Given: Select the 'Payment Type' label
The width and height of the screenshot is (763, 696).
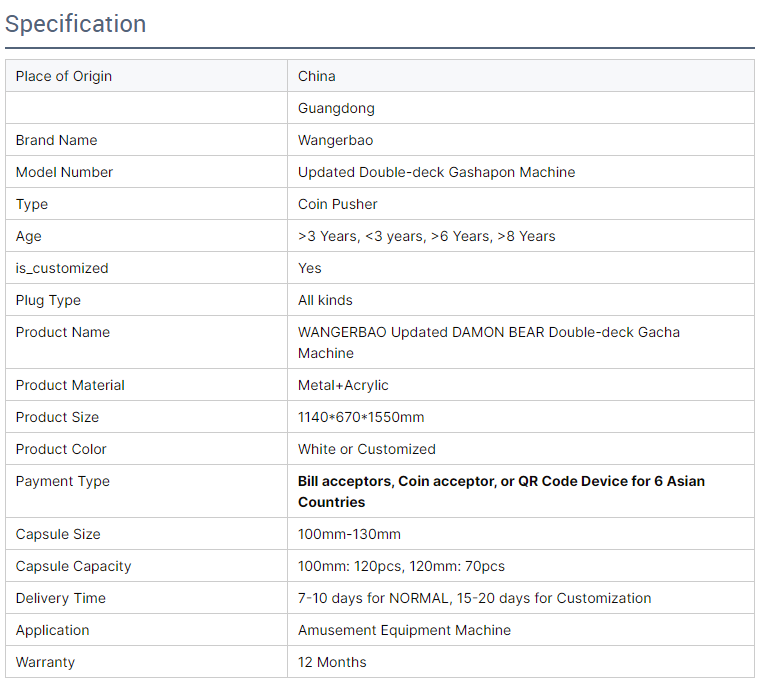Looking at the screenshot, I should [63, 481].
